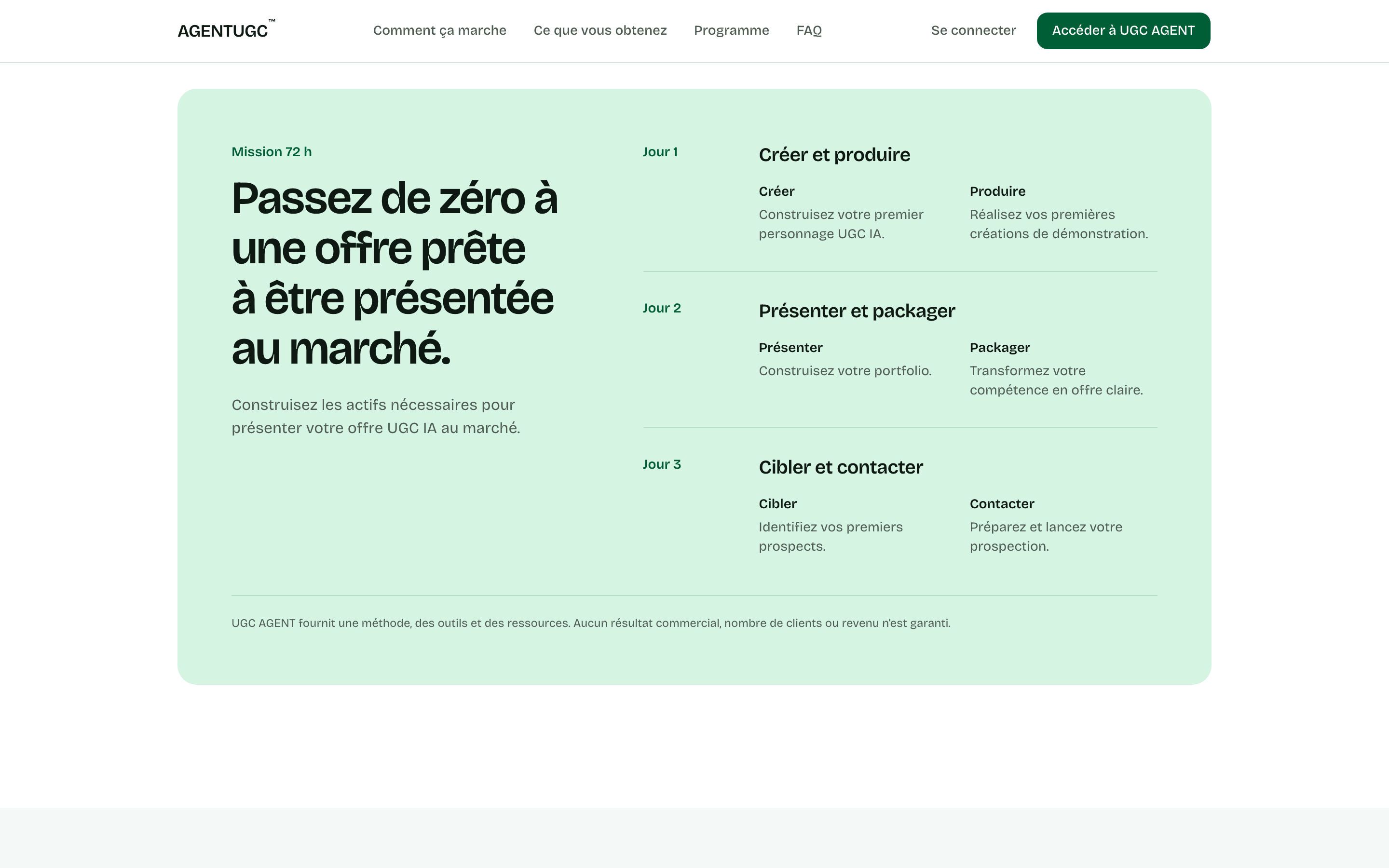Click the AGENTUGC logo

click(226, 30)
